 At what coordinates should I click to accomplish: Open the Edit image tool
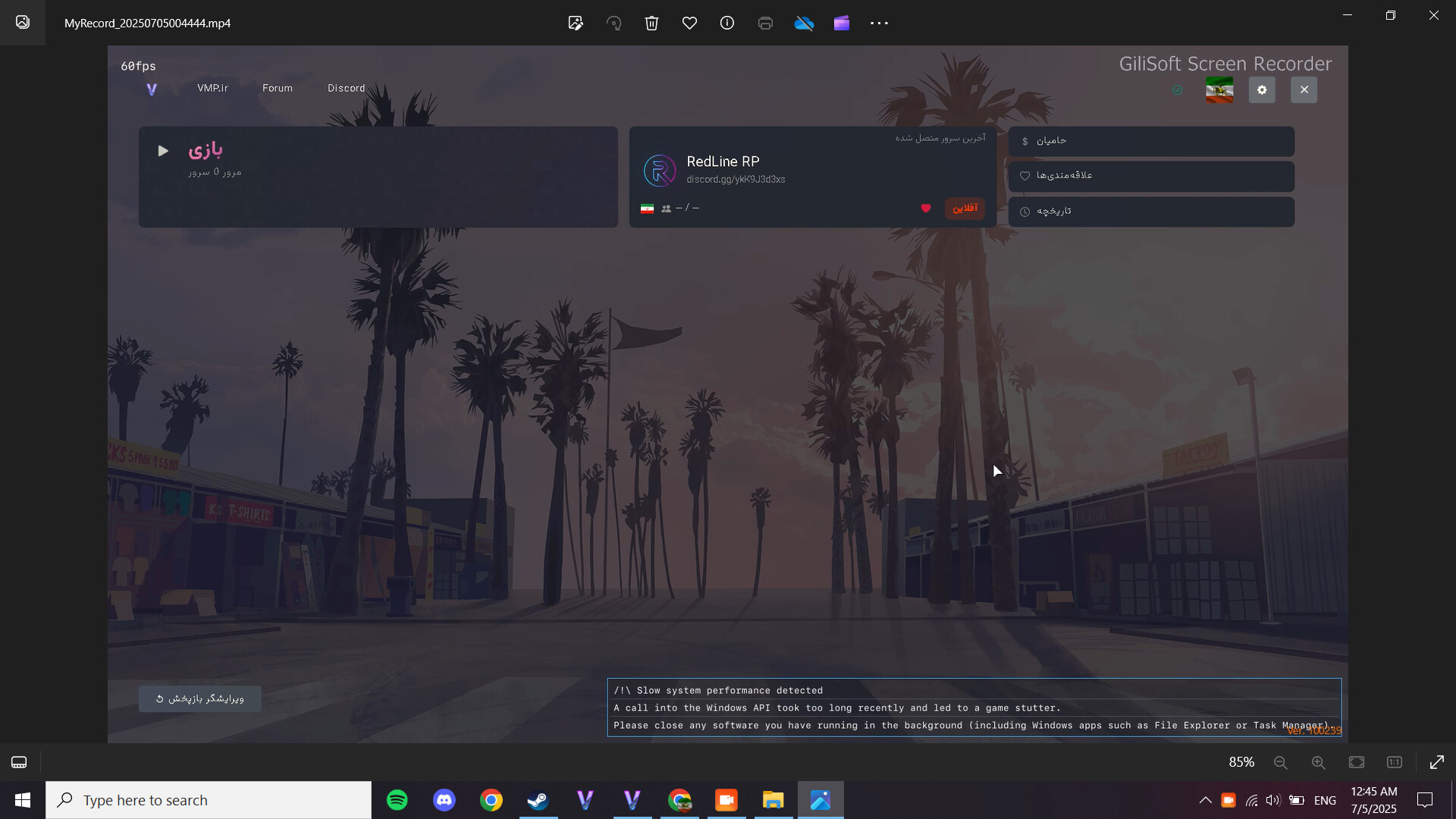tap(576, 23)
